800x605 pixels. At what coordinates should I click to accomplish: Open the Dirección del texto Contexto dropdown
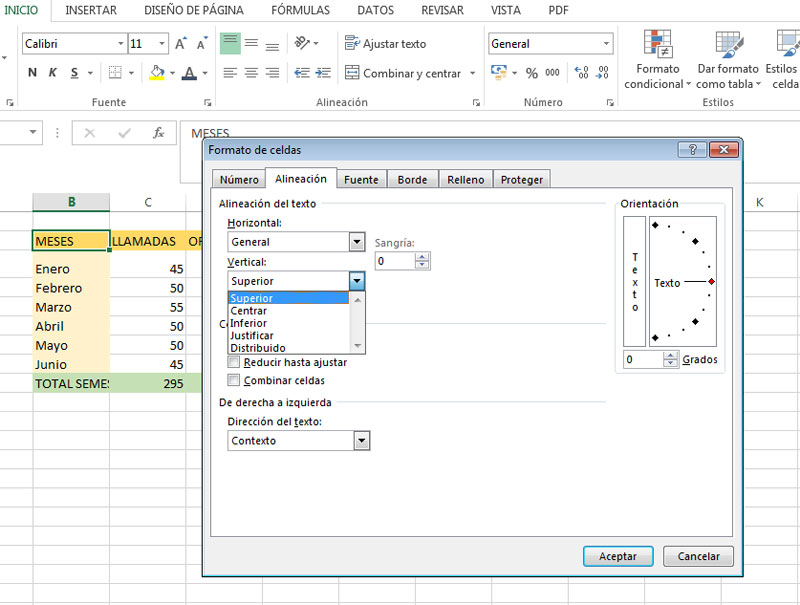362,441
